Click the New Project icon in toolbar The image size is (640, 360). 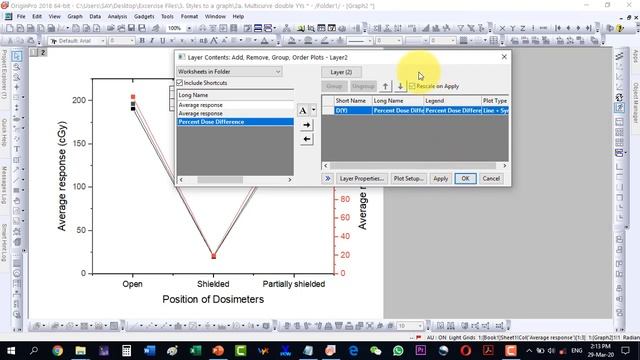pos(9,28)
